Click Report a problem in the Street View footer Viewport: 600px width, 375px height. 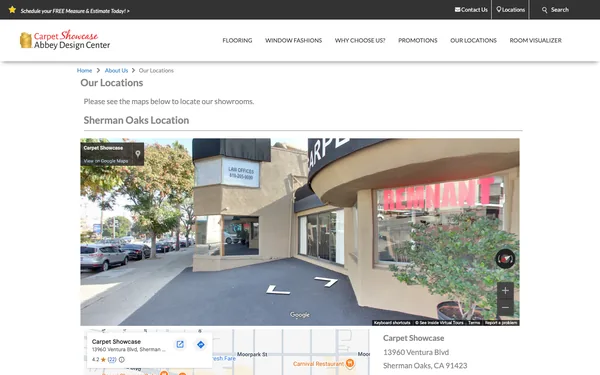coord(501,323)
